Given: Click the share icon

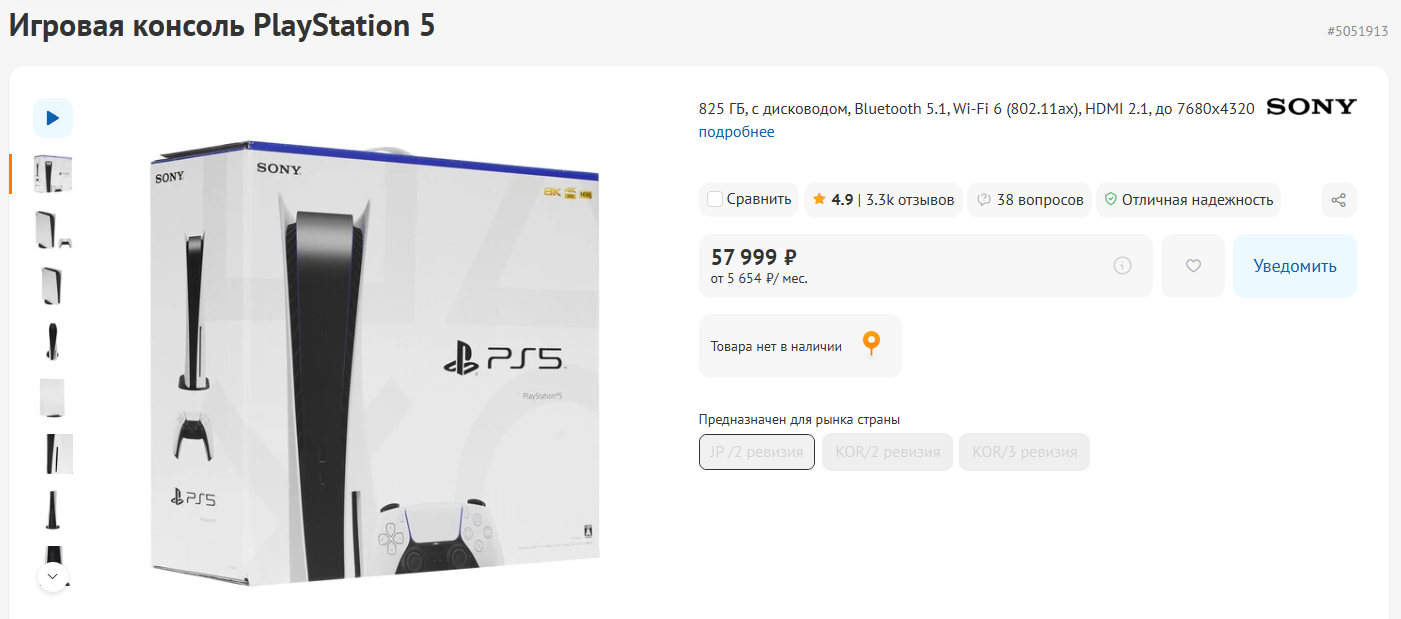Looking at the screenshot, I should (1338, 200).
